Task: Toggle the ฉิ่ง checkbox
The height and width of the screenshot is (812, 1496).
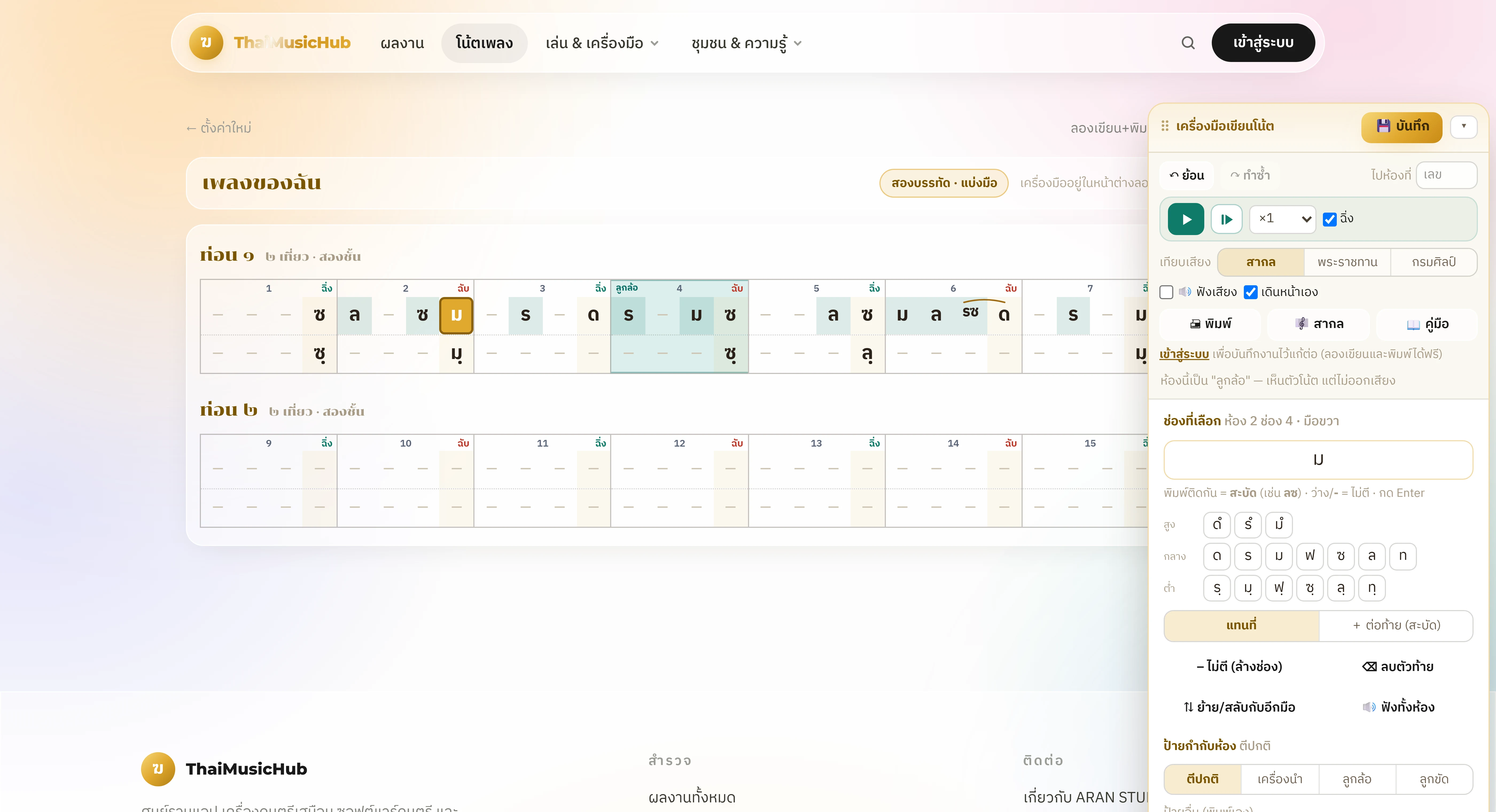Action: pyautogui.click(x=1329, y=219)
